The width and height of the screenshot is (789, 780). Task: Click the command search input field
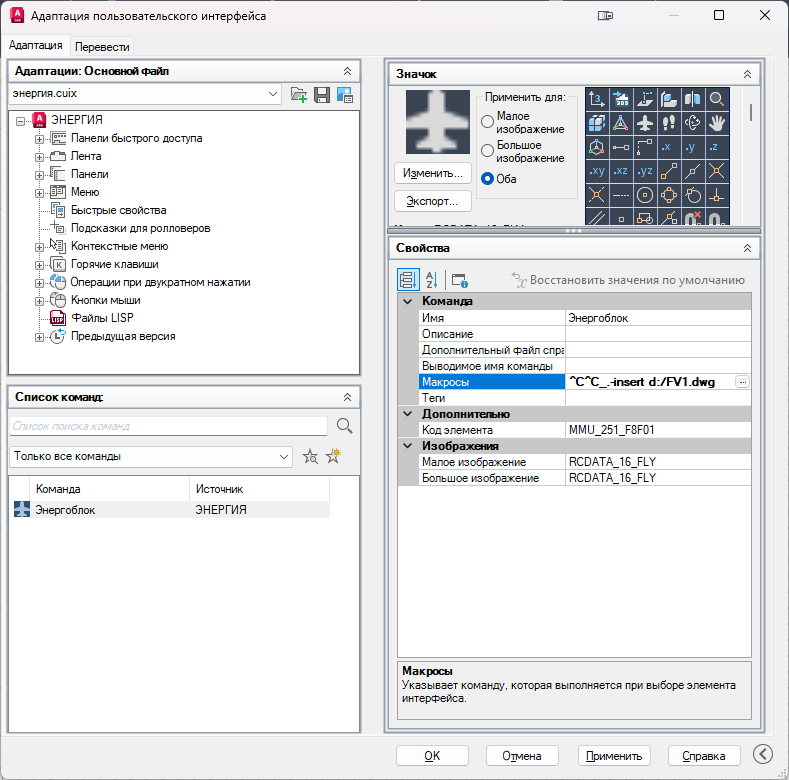click(x=169, y=426)
